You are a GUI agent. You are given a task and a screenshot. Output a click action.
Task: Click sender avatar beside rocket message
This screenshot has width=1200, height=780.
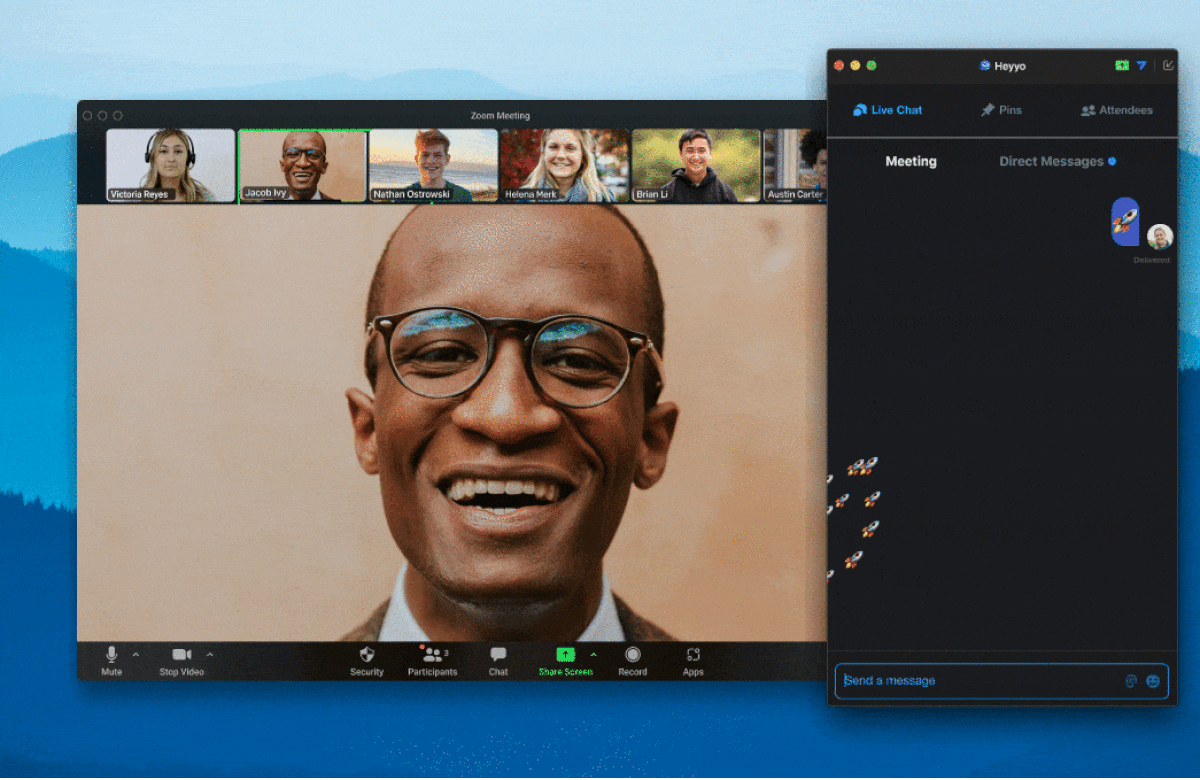(x=1159, y=237)
